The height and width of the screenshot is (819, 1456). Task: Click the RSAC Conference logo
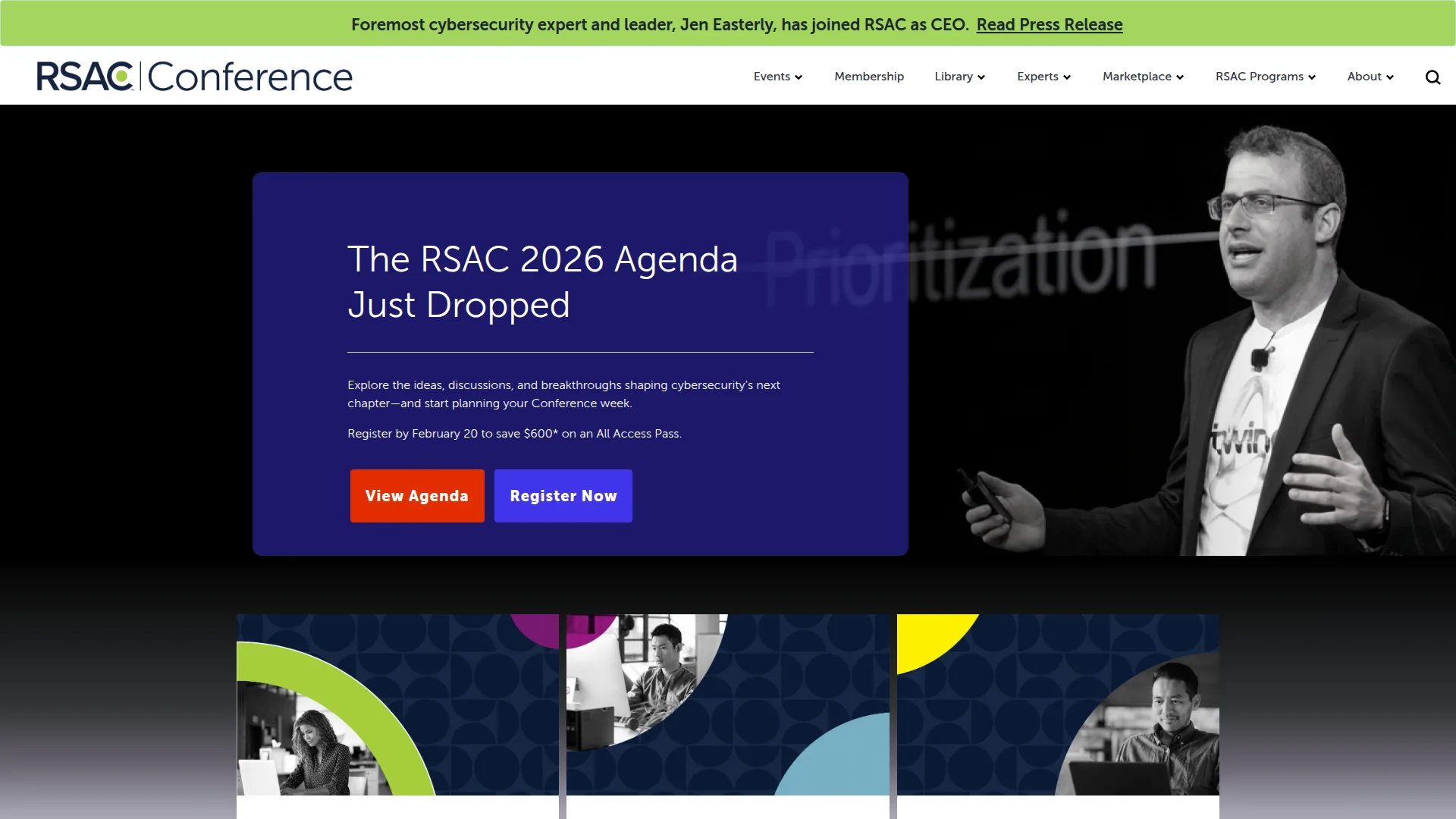click(195, 77)
